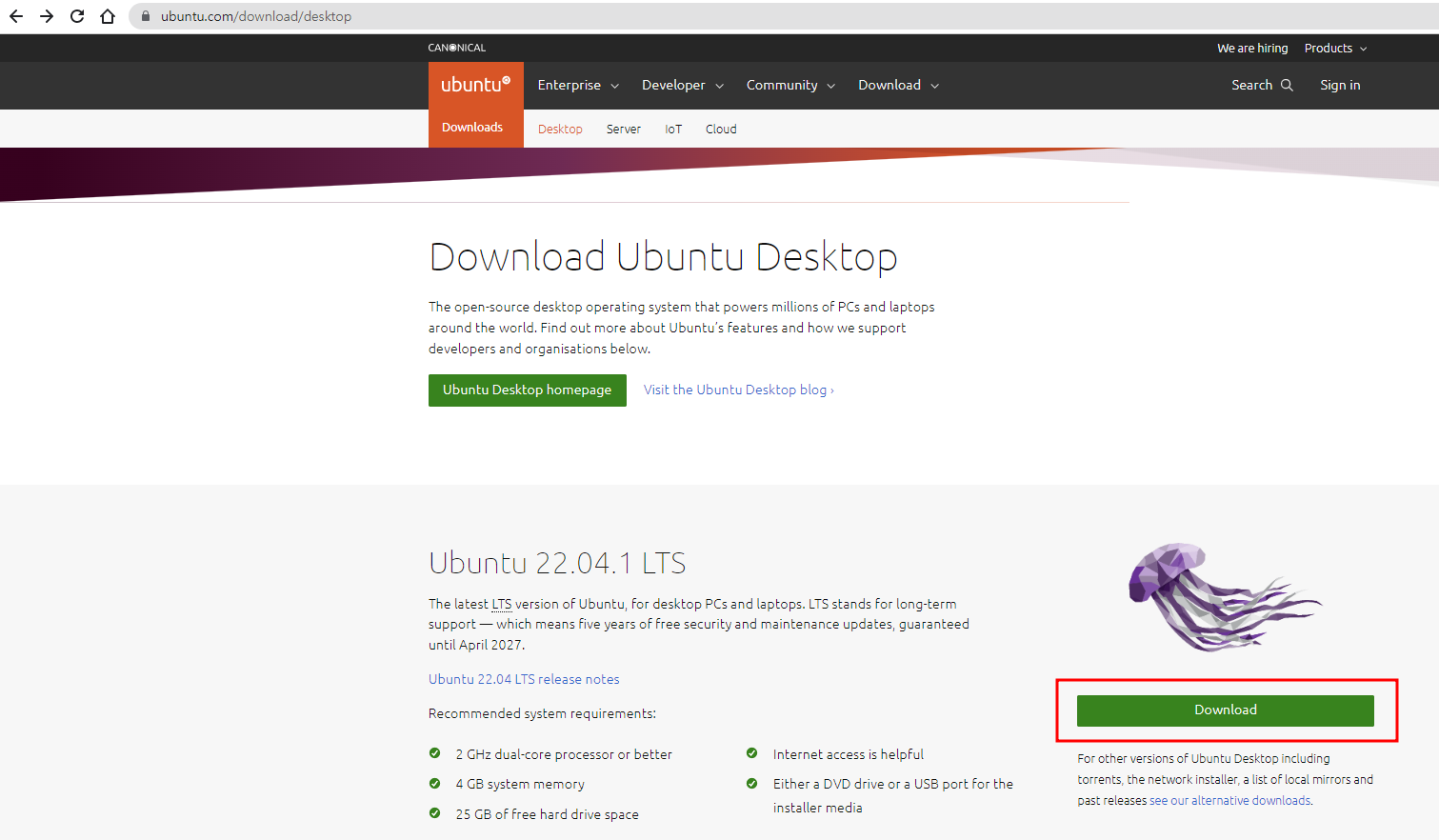Click the Ubuntu 22.04.1 LTS heading
This screenshot has width=1439, height=840.
557,563
